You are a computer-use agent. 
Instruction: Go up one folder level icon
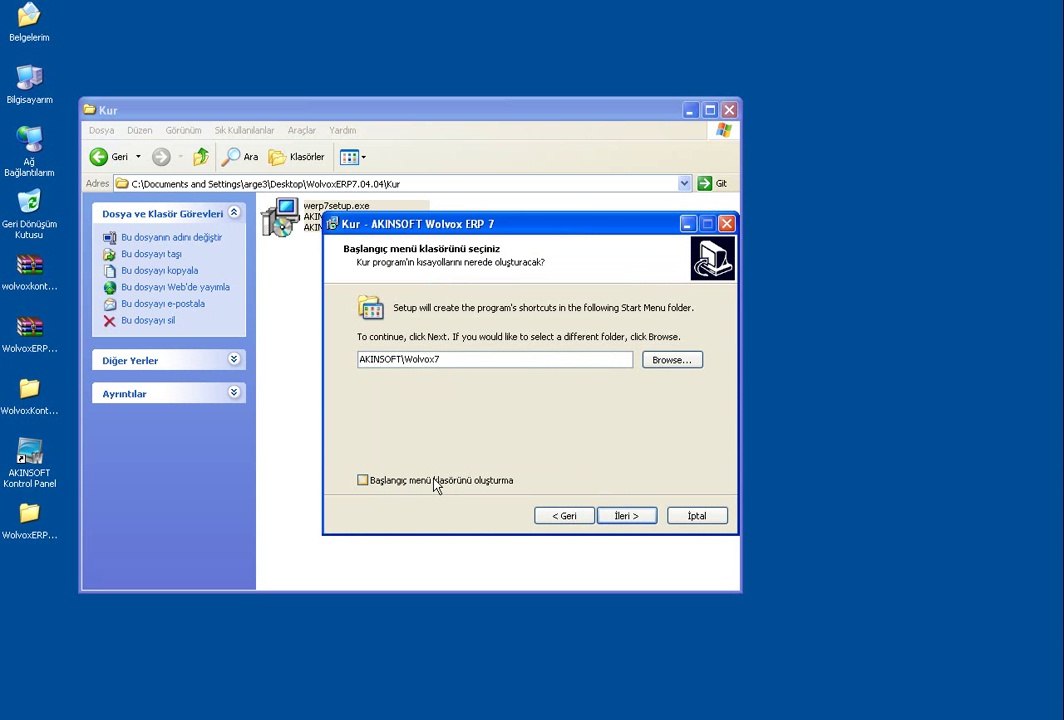click(201, 157)
